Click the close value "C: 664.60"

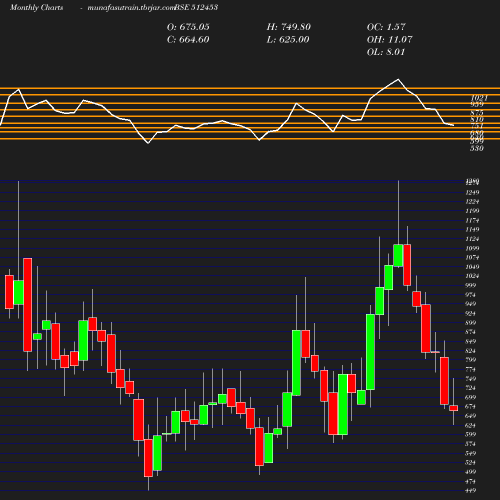188,40
